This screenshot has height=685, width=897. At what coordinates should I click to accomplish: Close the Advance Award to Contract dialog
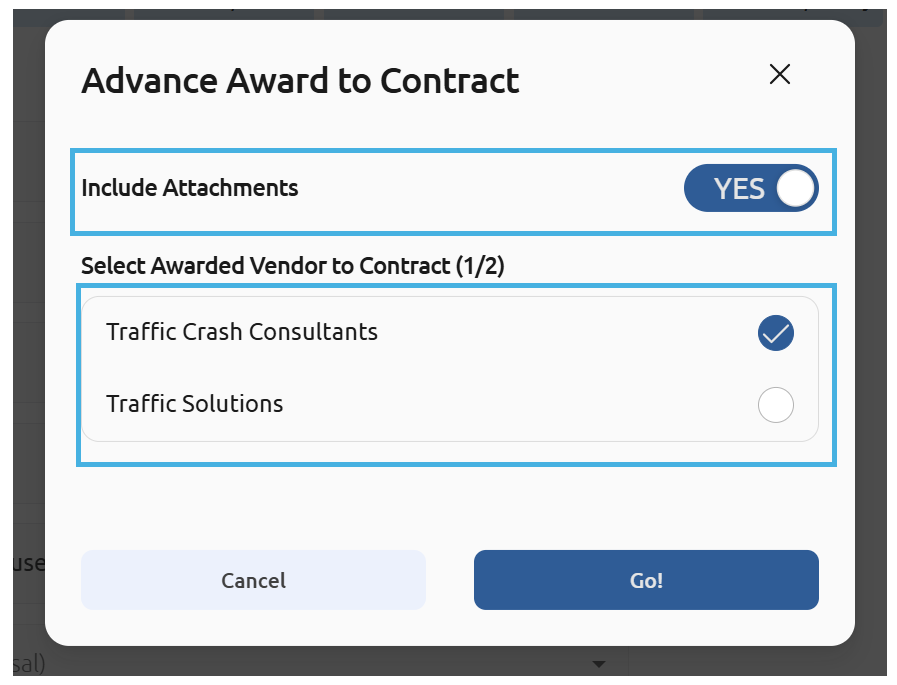(x=780, y=74)
